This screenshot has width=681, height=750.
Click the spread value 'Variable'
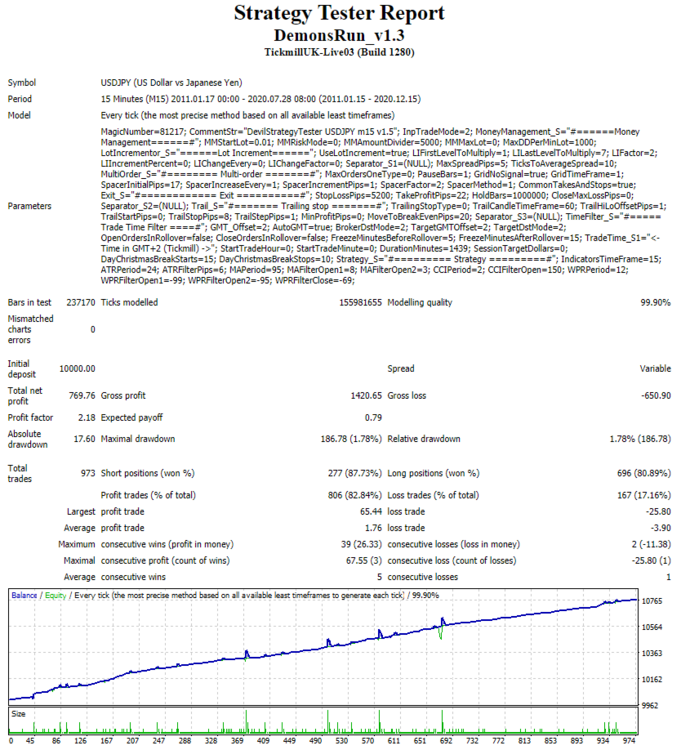coord(655,369)
